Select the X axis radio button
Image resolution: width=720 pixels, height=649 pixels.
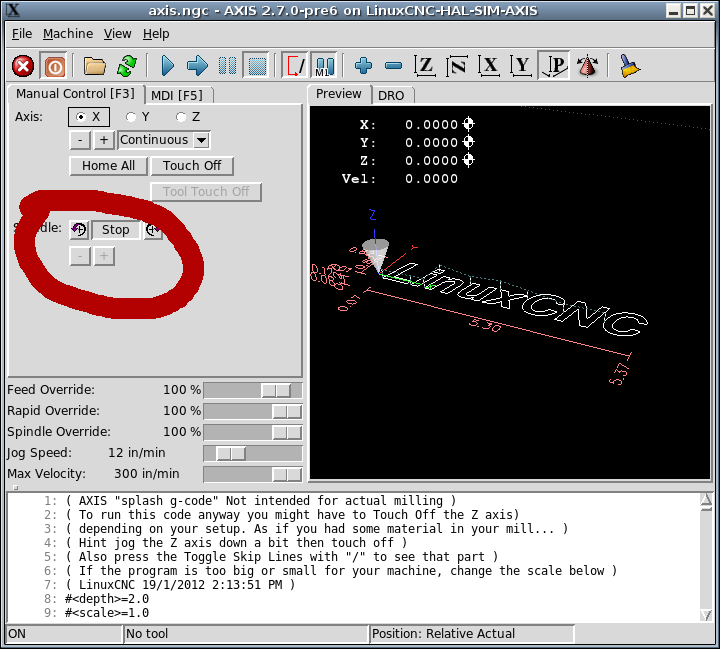click(x=81, y=117)
